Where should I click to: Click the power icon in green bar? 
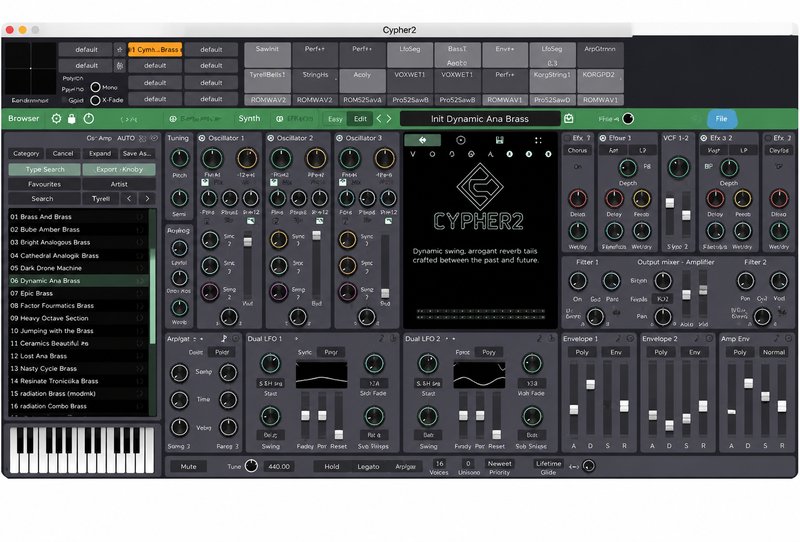[89, 119]
